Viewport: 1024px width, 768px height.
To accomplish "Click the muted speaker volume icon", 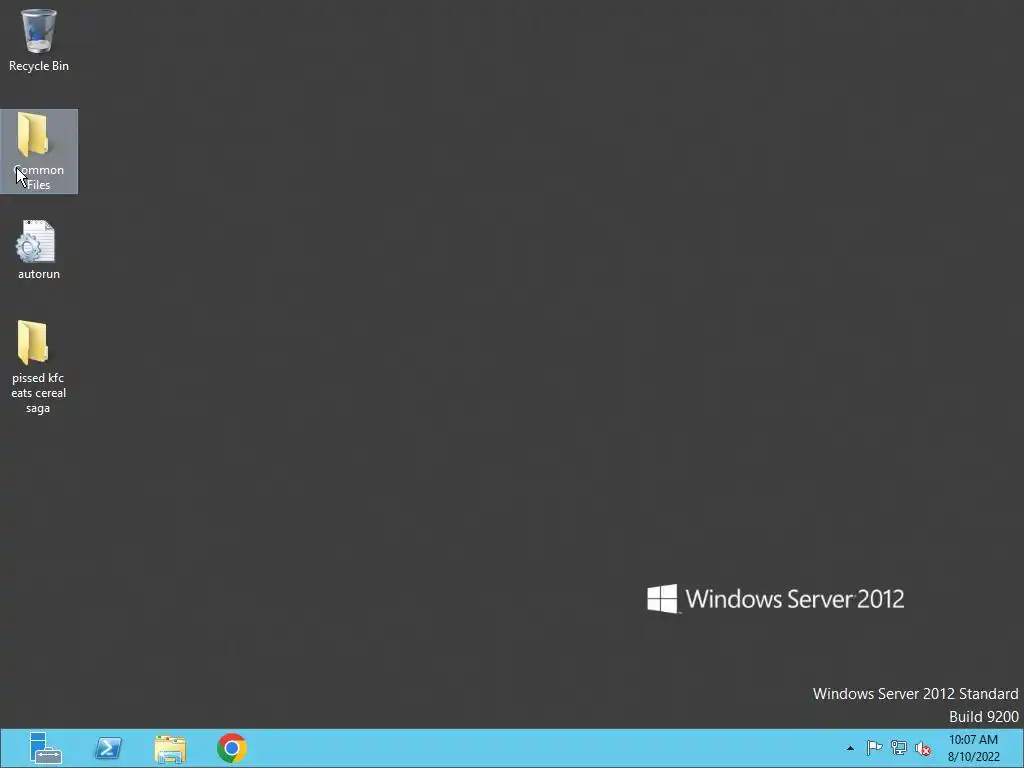I will pyautogui.click(x=923, y=748).
